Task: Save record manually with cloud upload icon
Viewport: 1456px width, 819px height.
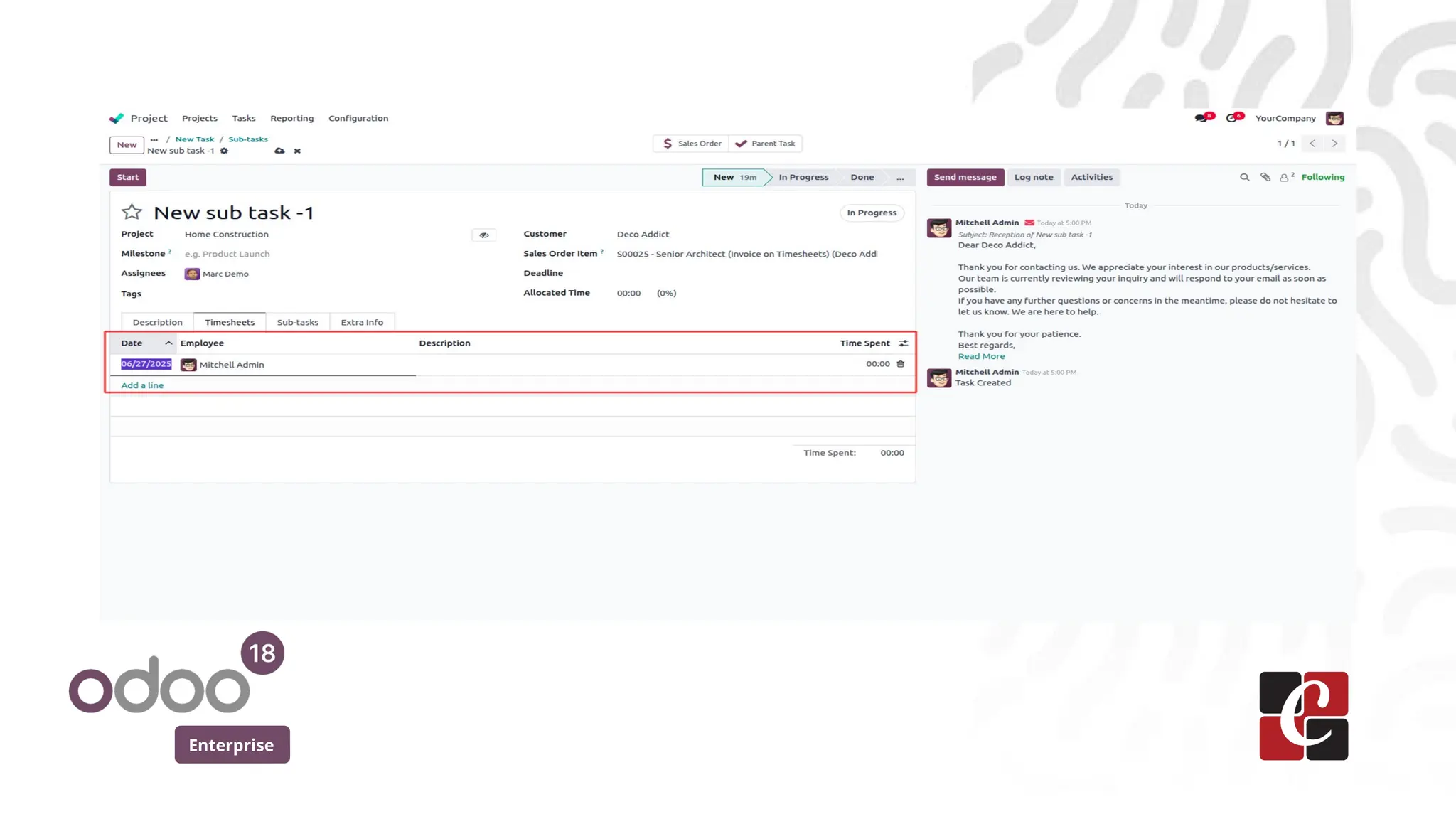Action: point(279,151)
